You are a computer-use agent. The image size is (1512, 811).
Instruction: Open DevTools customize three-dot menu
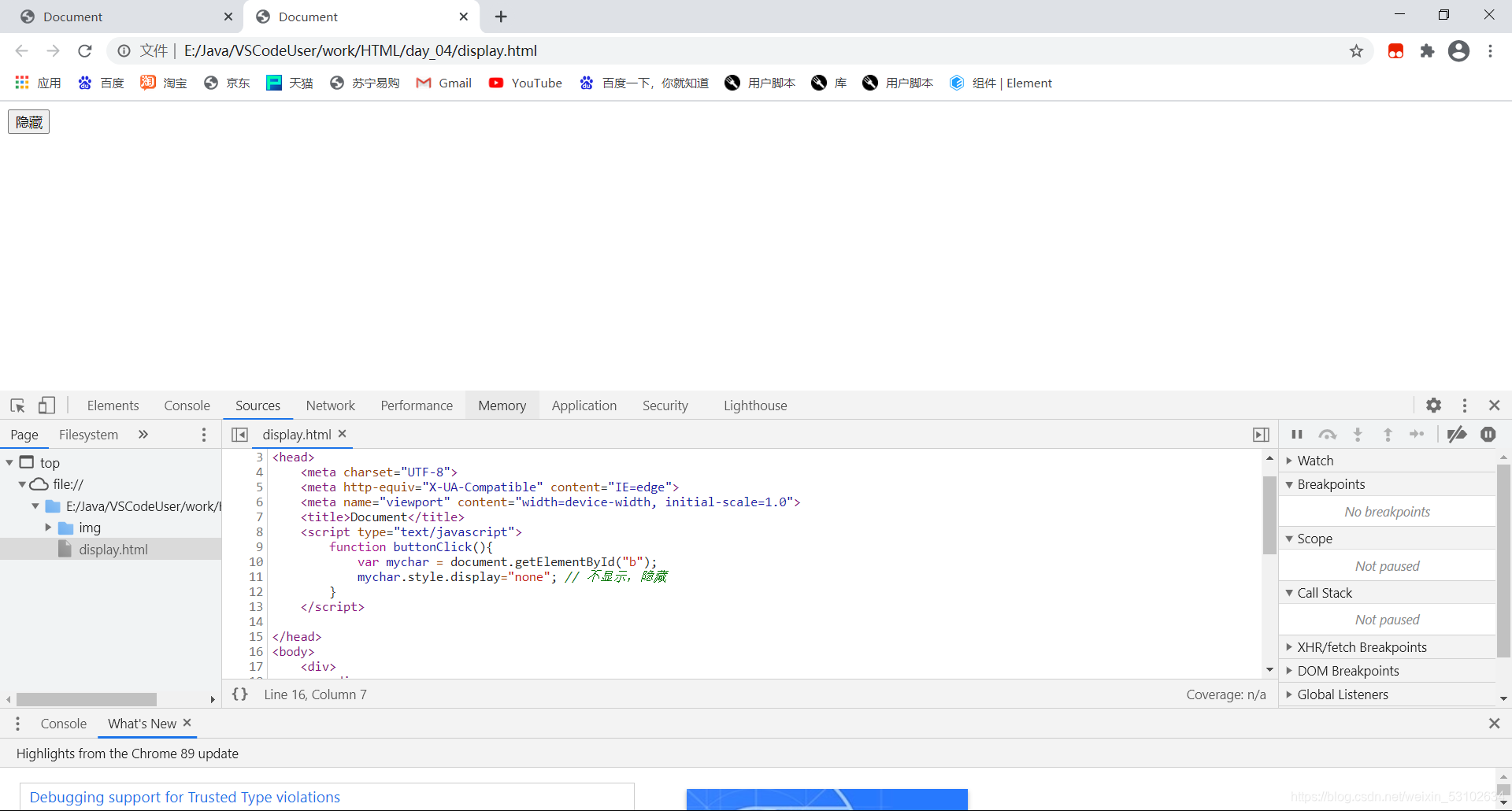[1465, 405]
